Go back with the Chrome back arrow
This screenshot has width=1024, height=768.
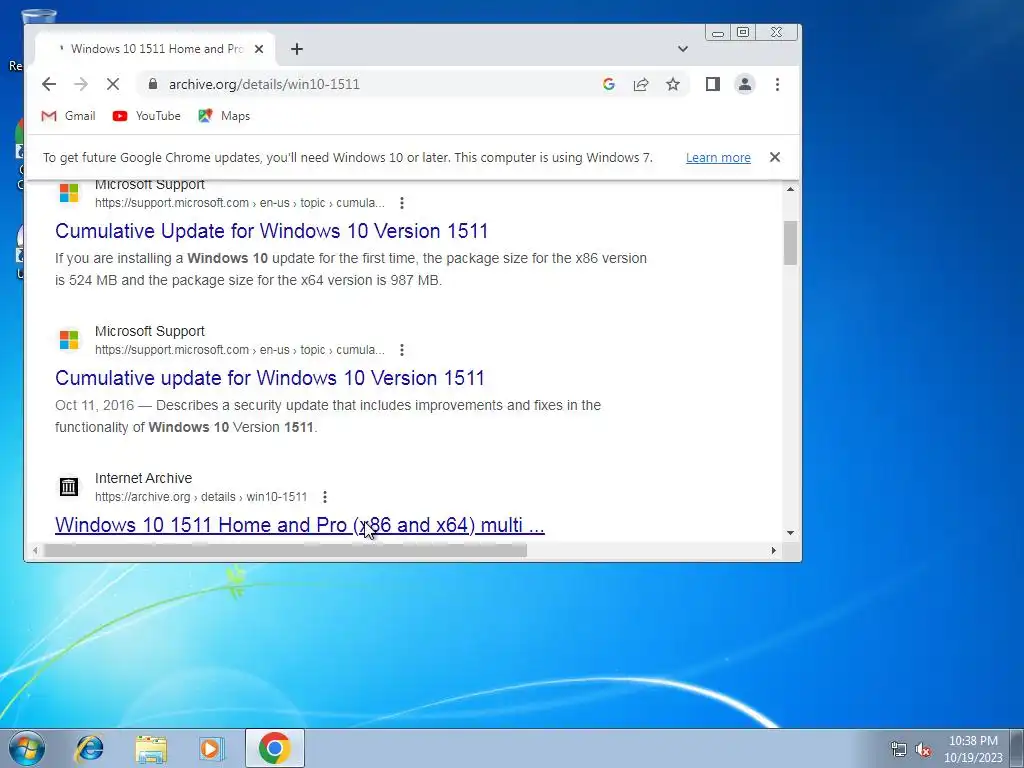pos(48,84)
